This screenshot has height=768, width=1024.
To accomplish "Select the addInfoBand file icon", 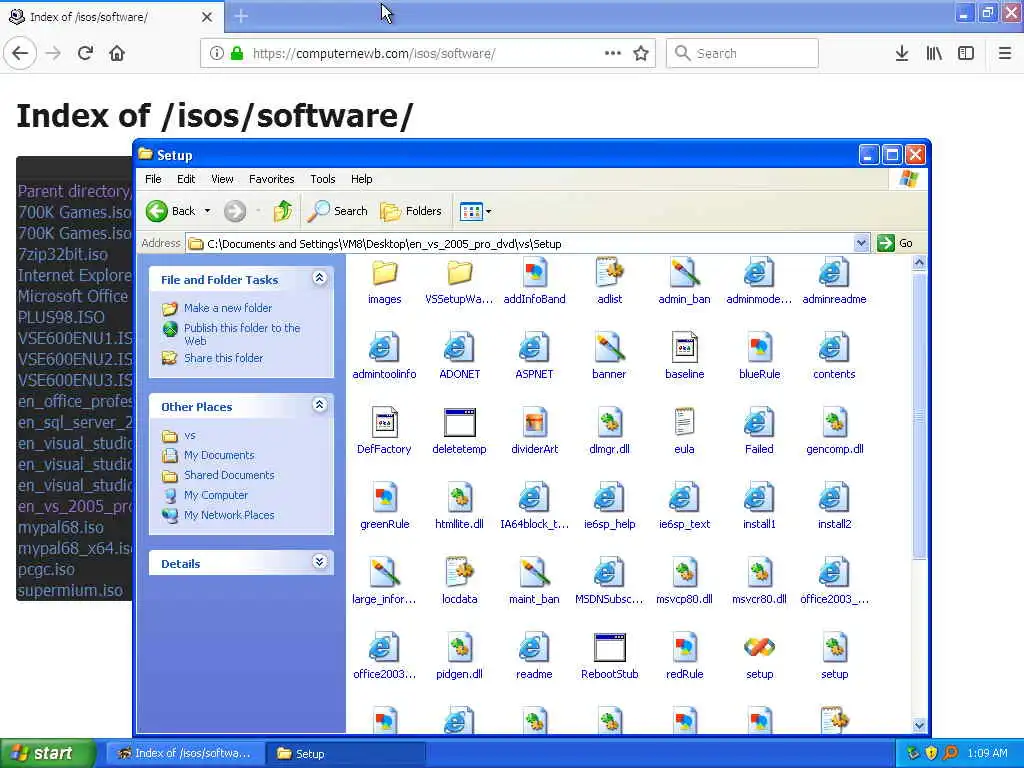I will pos(534,272).
